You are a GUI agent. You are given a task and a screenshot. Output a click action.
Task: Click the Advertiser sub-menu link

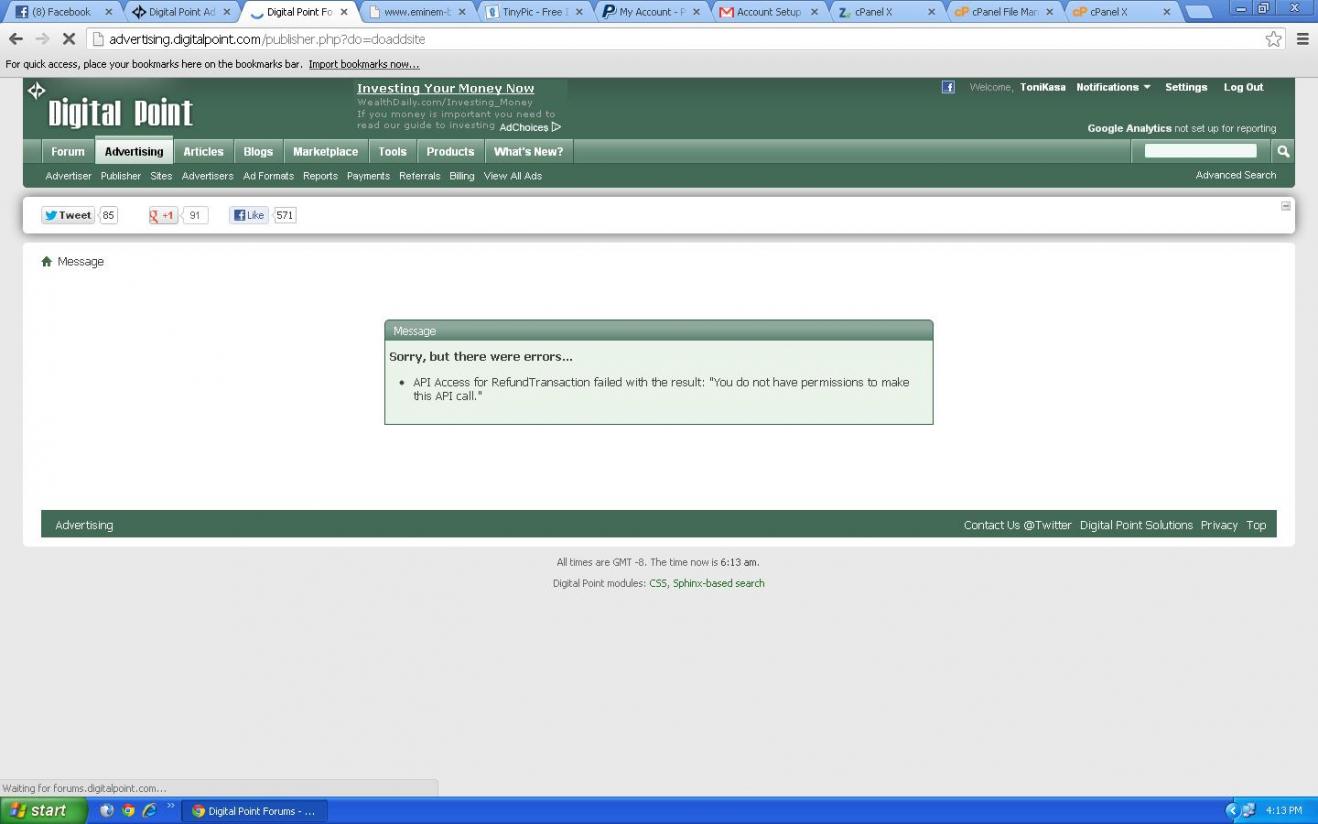(68, 176)
